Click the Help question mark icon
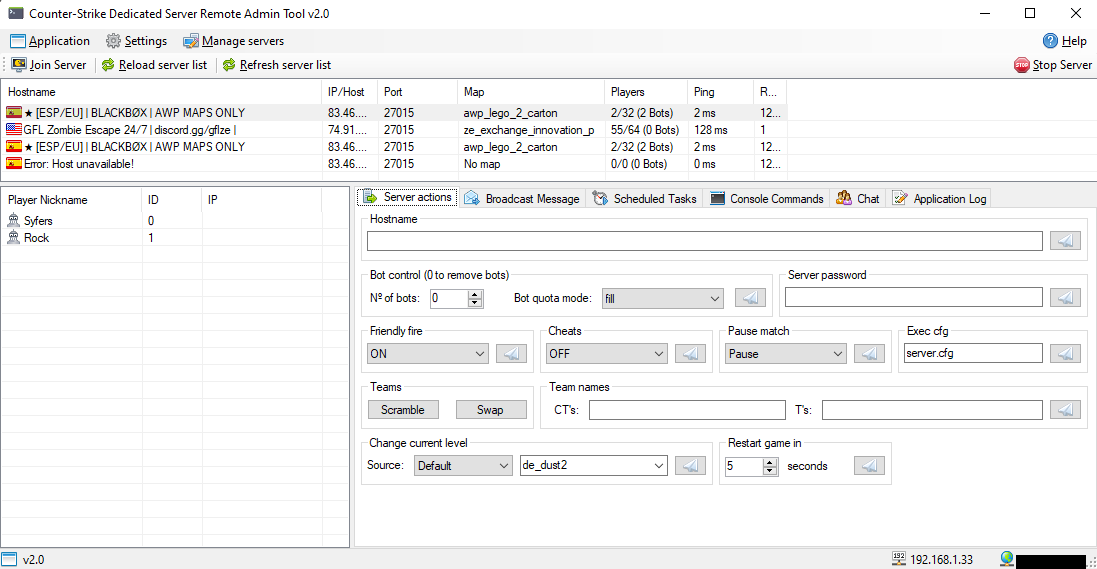1097x569 pixels. click(x=1050, y=41)
